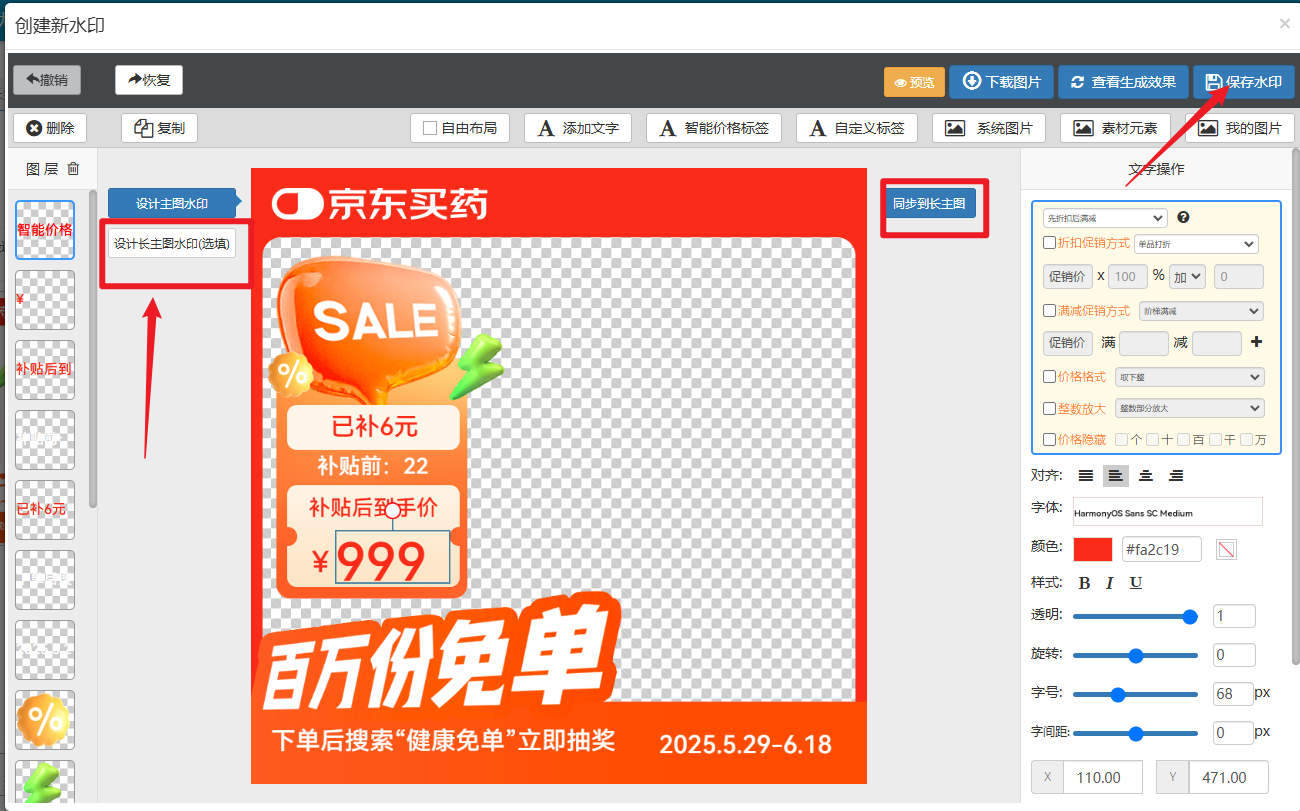1300x811 pixels.
Task: Open 单品打折 discount type dropdown
Action: tap(1196, 243)
